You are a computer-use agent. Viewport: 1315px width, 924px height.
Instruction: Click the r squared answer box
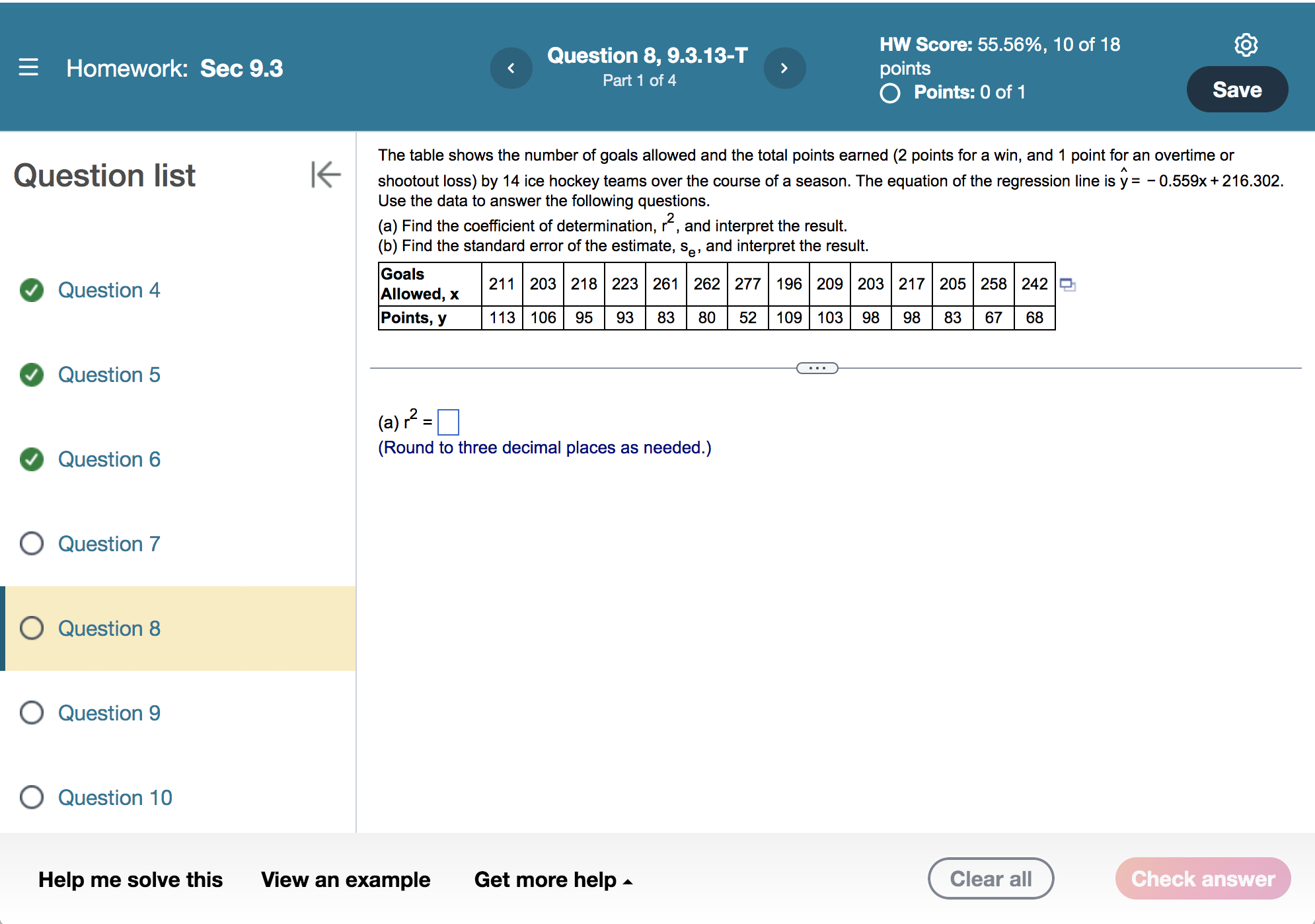448,422
